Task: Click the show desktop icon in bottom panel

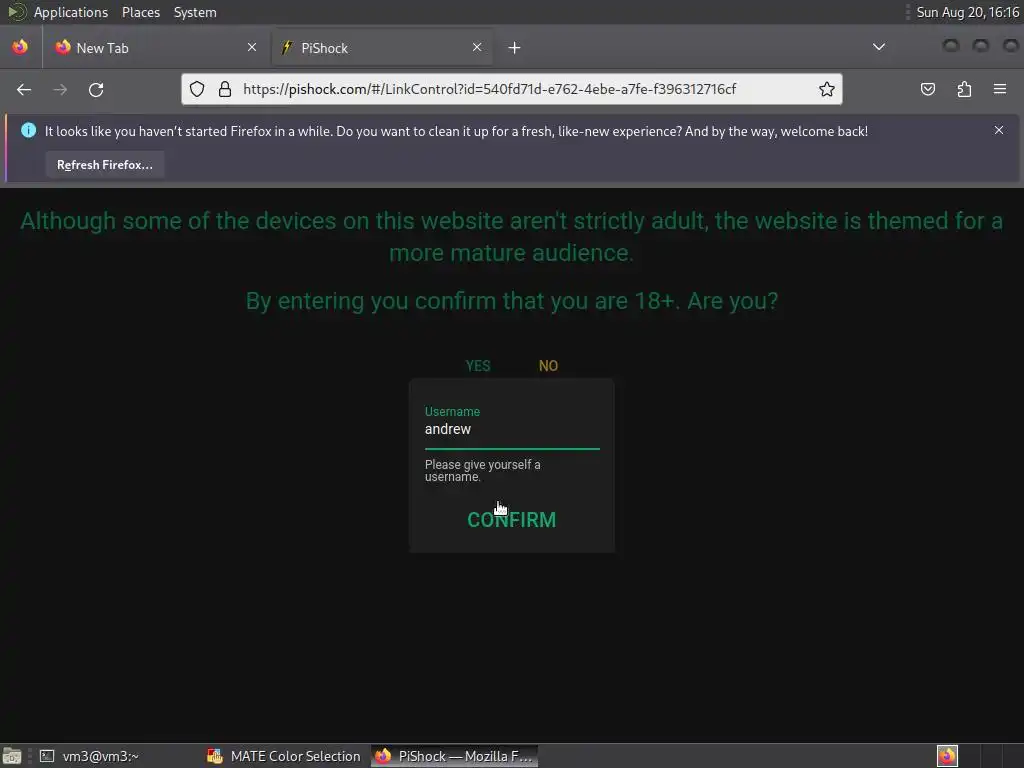Action: tap(12, 756)
